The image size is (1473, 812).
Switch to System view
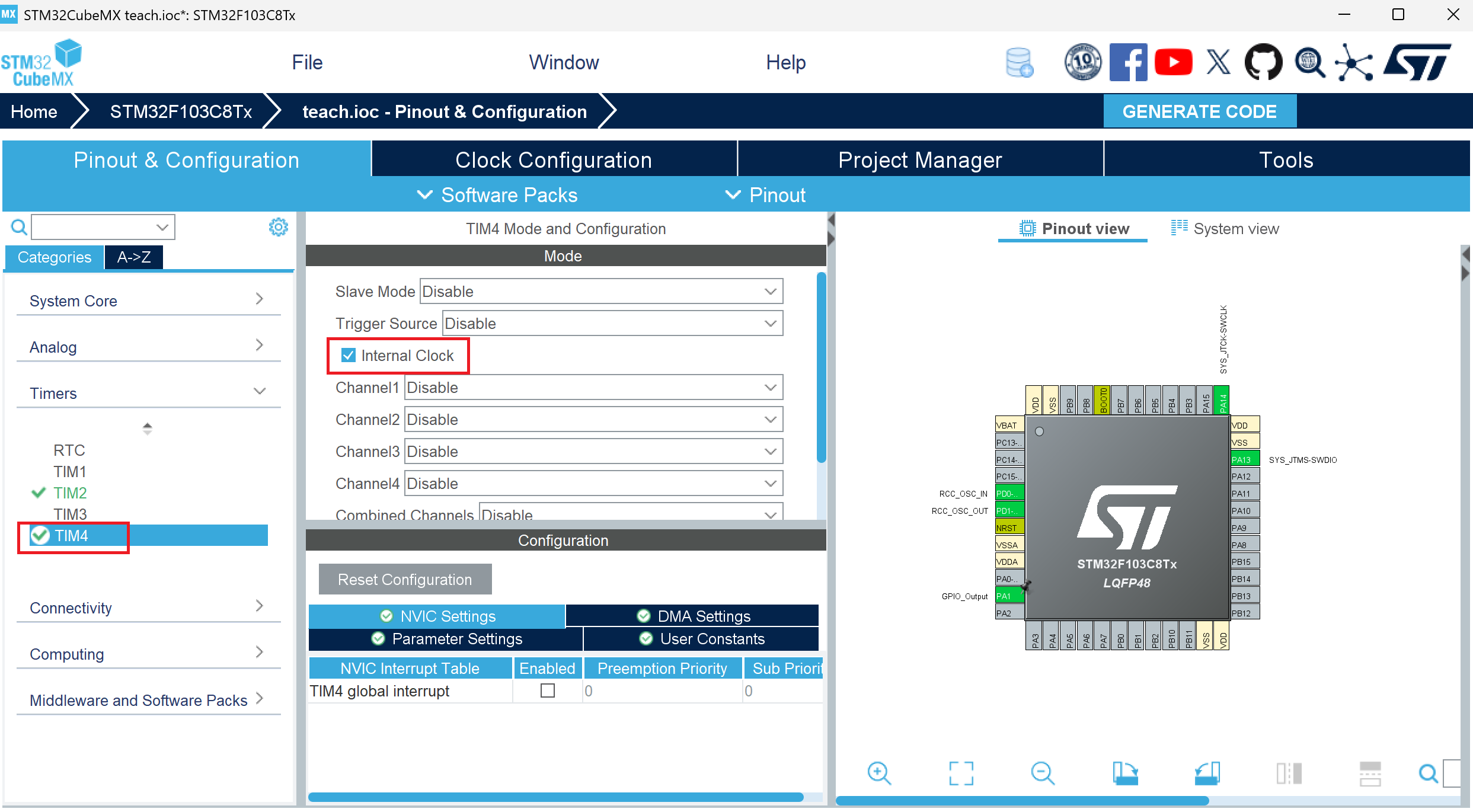[1225, 229]
